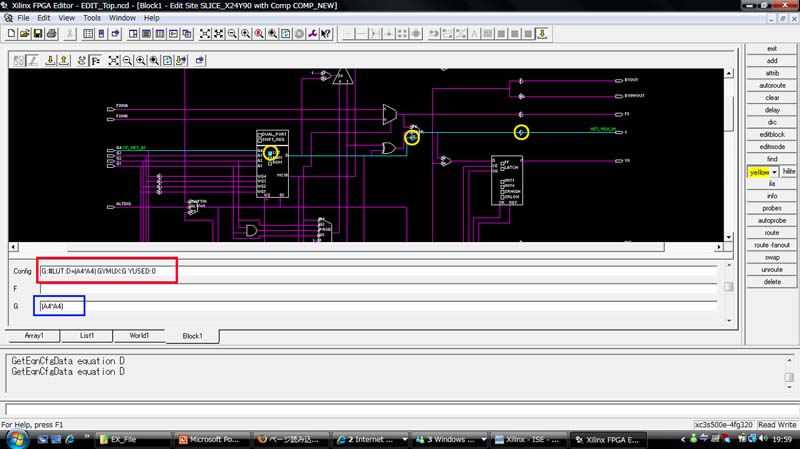Toggle the DUAL_PORT checkbox in the LUT block

click(x=260, y=135)
